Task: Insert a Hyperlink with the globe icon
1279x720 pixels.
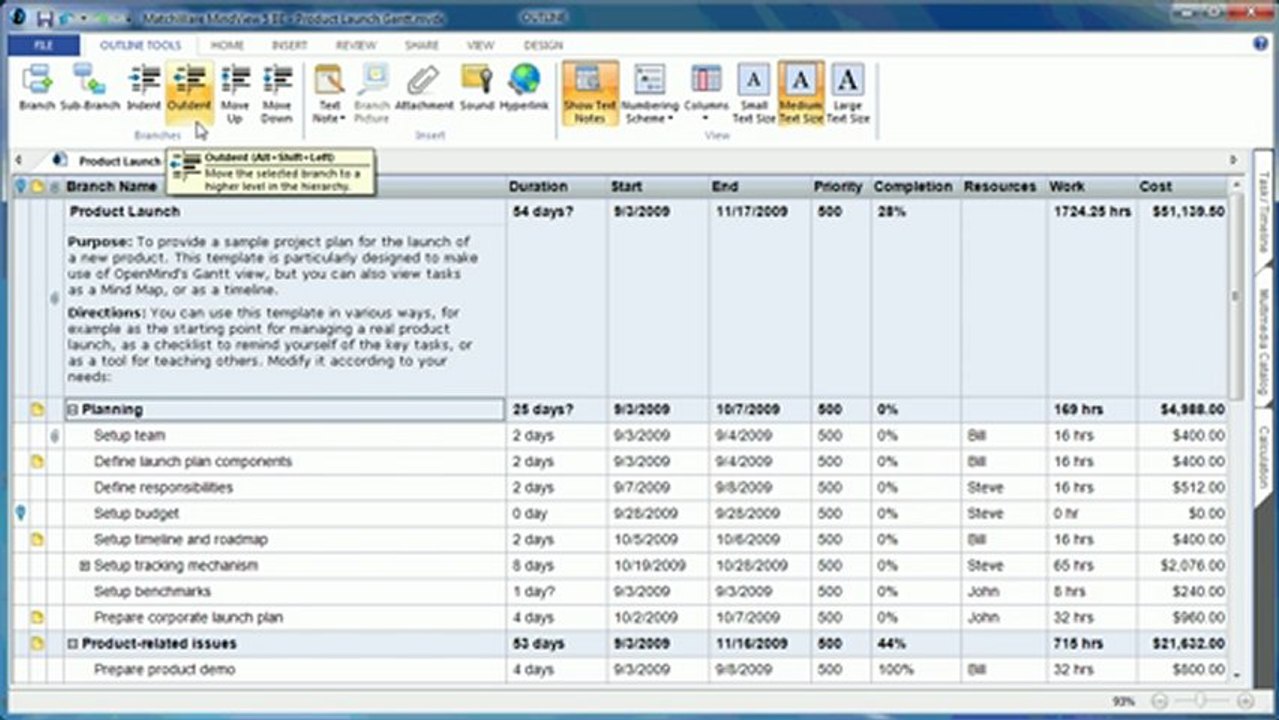Action: [x=524, y=88]
